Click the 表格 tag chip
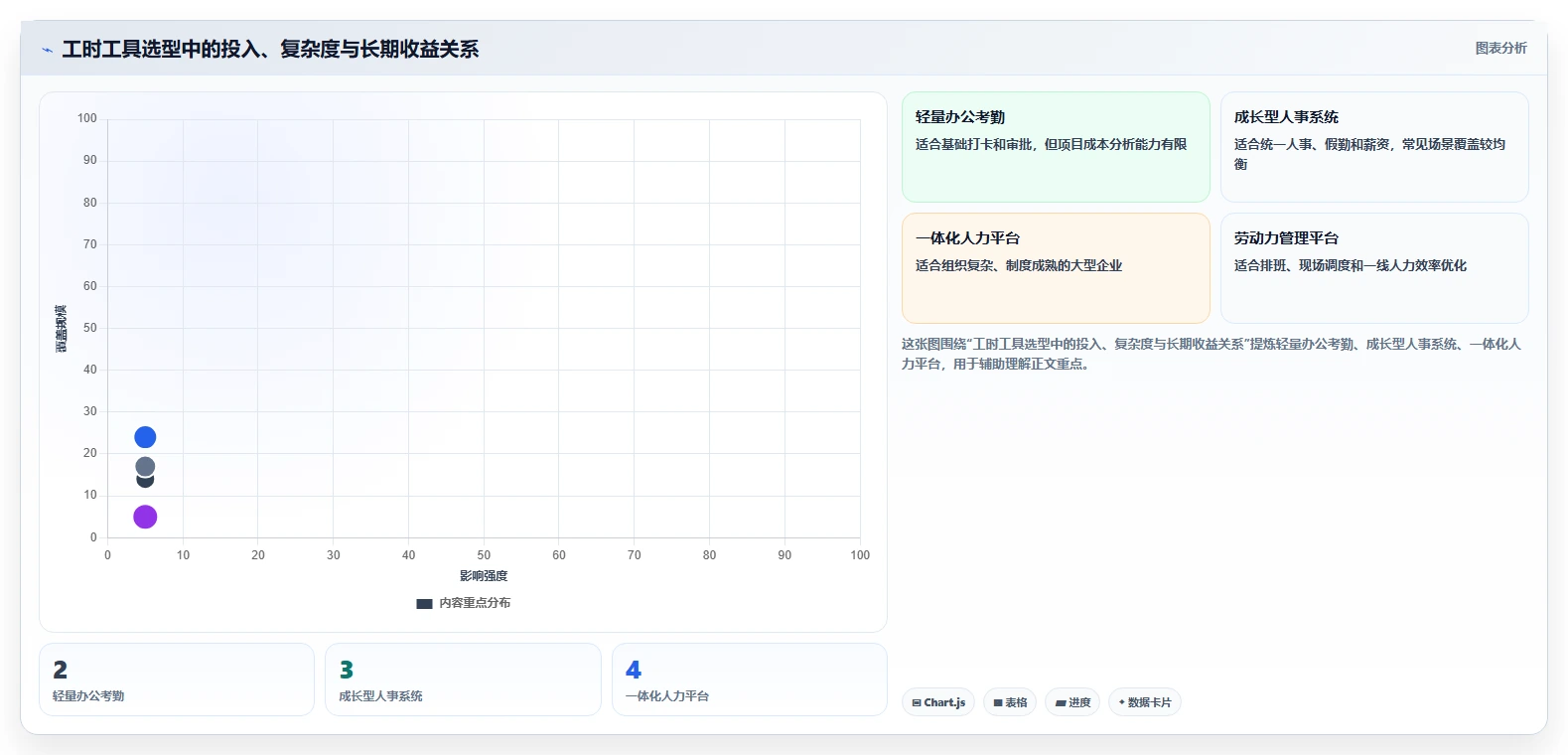The image size is (1568, 755). [1010, 702]
